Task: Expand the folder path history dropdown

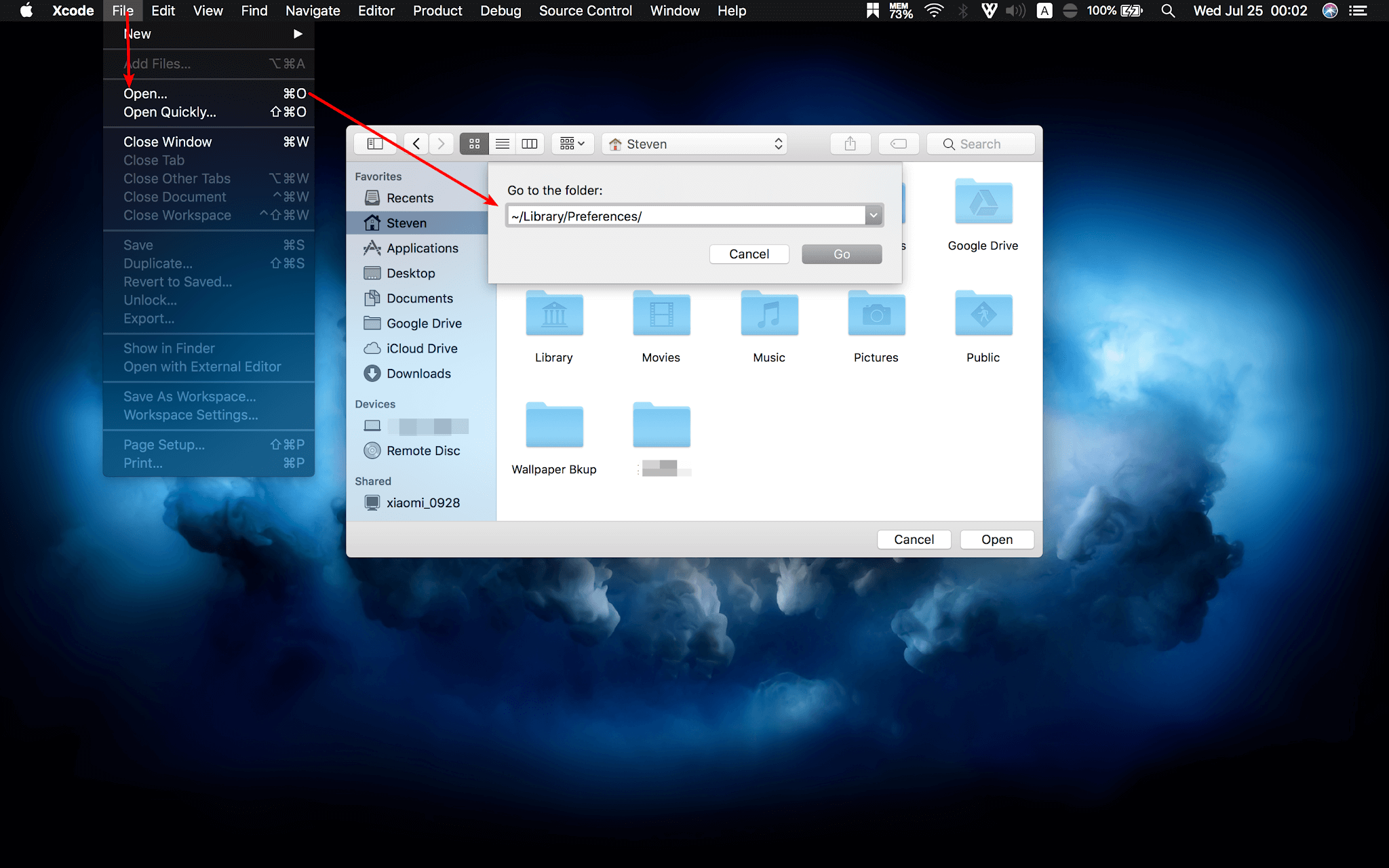Action: pyautogui.click(x=874, y=216)
